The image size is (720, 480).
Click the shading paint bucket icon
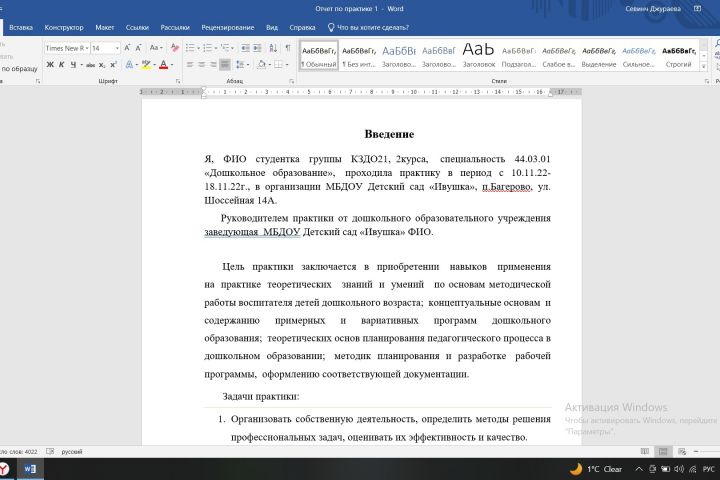click(x=261, y=65)
